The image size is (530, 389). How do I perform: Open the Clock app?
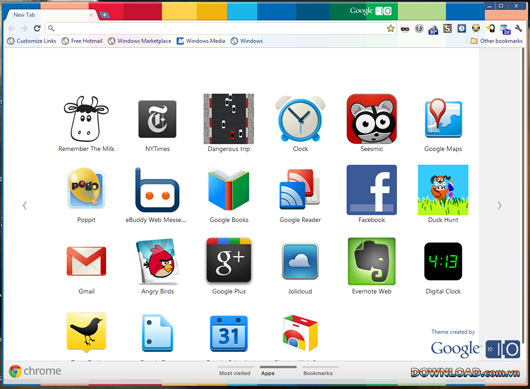click(x=300, y=119)
